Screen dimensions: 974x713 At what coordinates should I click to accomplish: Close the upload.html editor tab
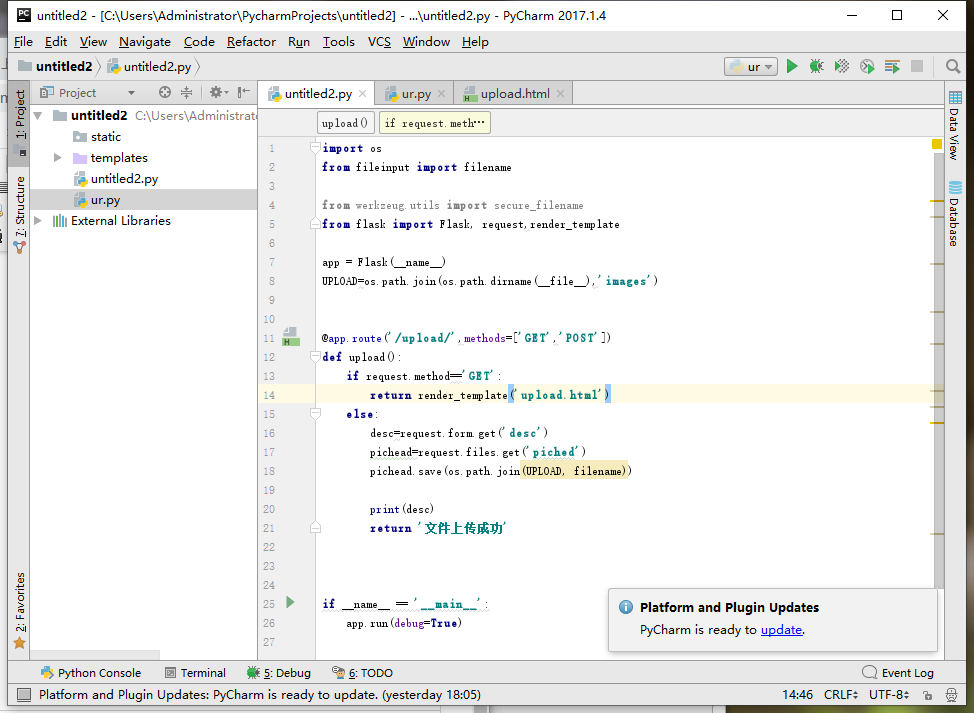(x=560, y=94)
